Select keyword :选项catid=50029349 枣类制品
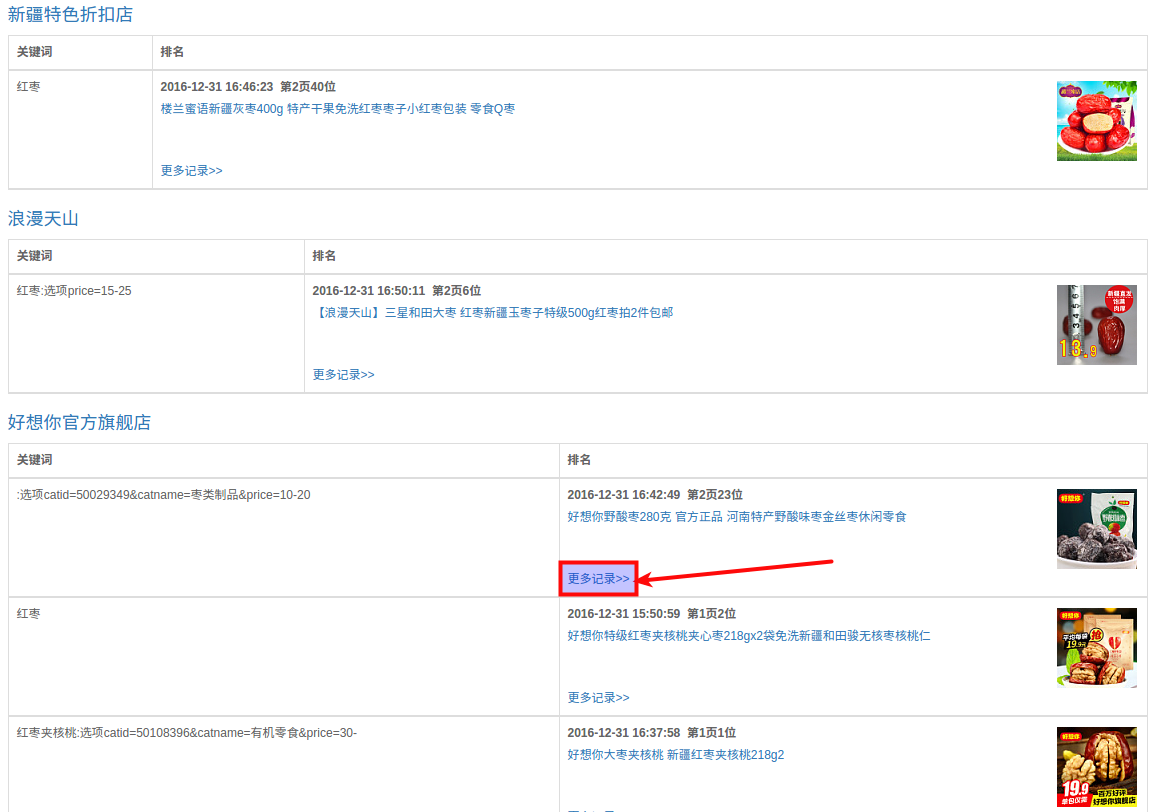Screen dimensions: 1153x812 [163, 495]
